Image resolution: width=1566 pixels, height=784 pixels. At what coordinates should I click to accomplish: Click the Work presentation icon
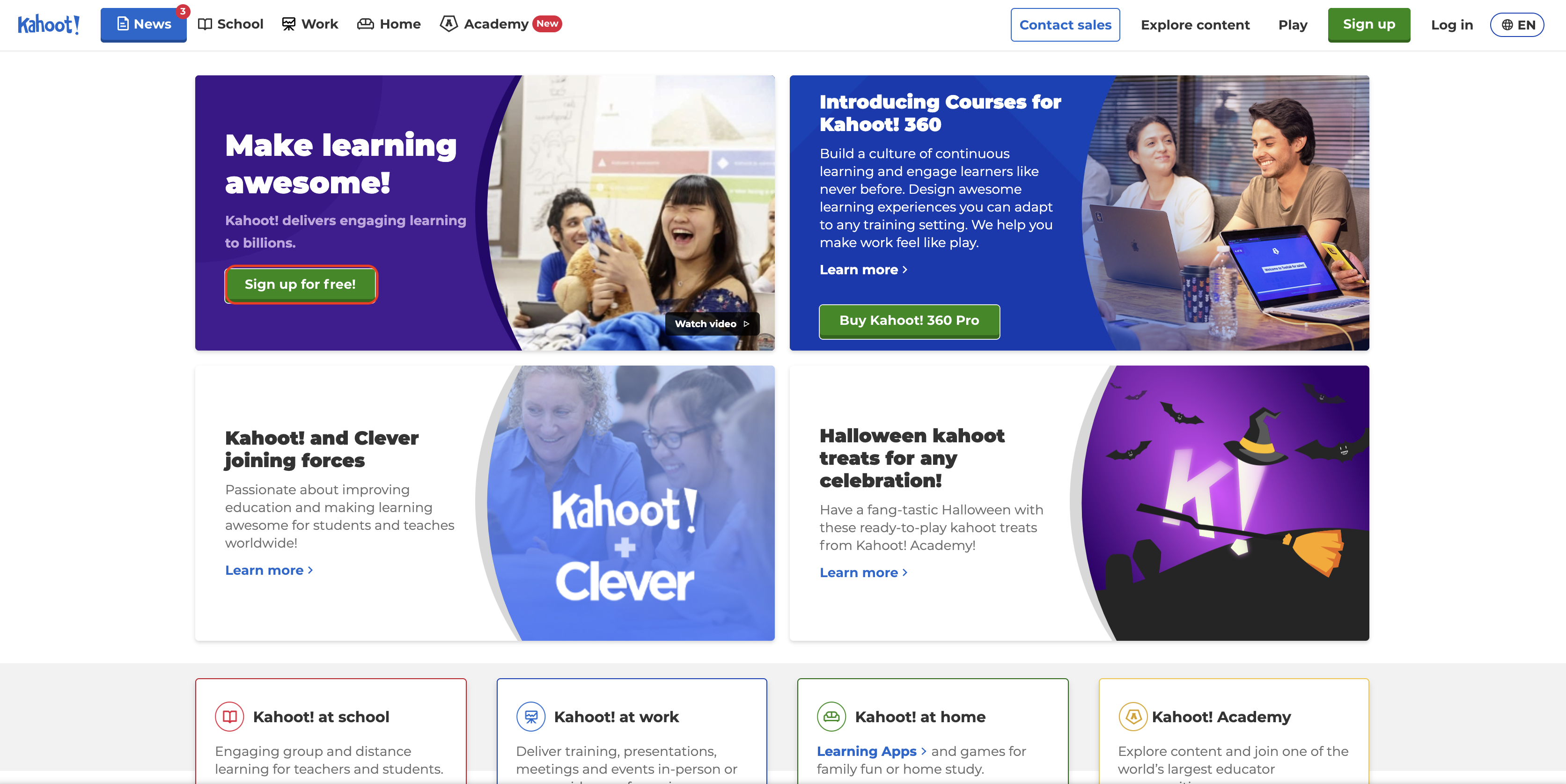(288, 24)
